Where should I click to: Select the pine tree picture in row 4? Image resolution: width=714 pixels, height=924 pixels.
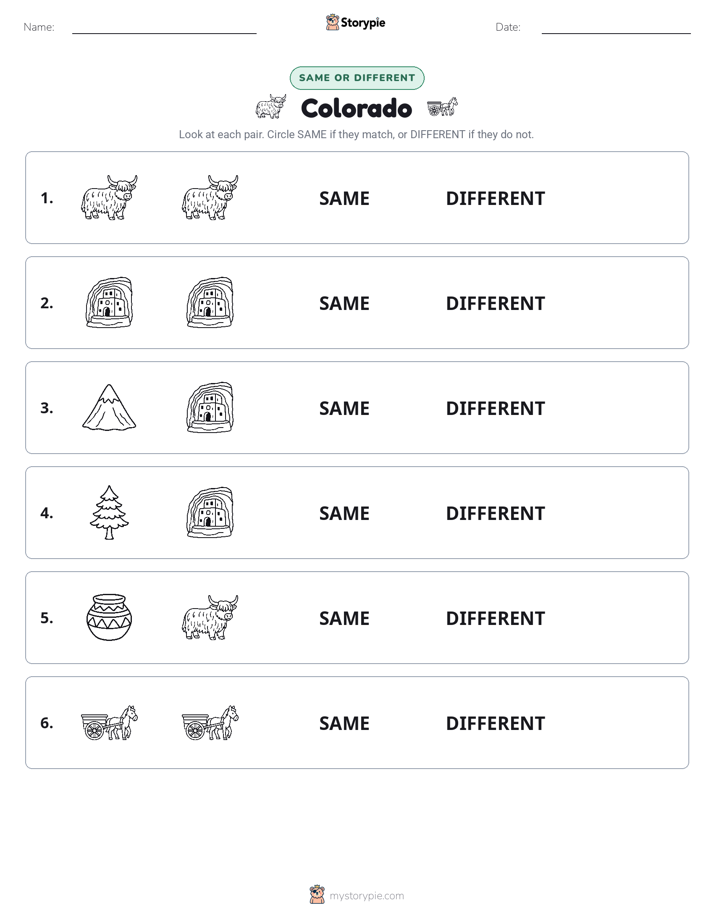click(x=109, y=513)
